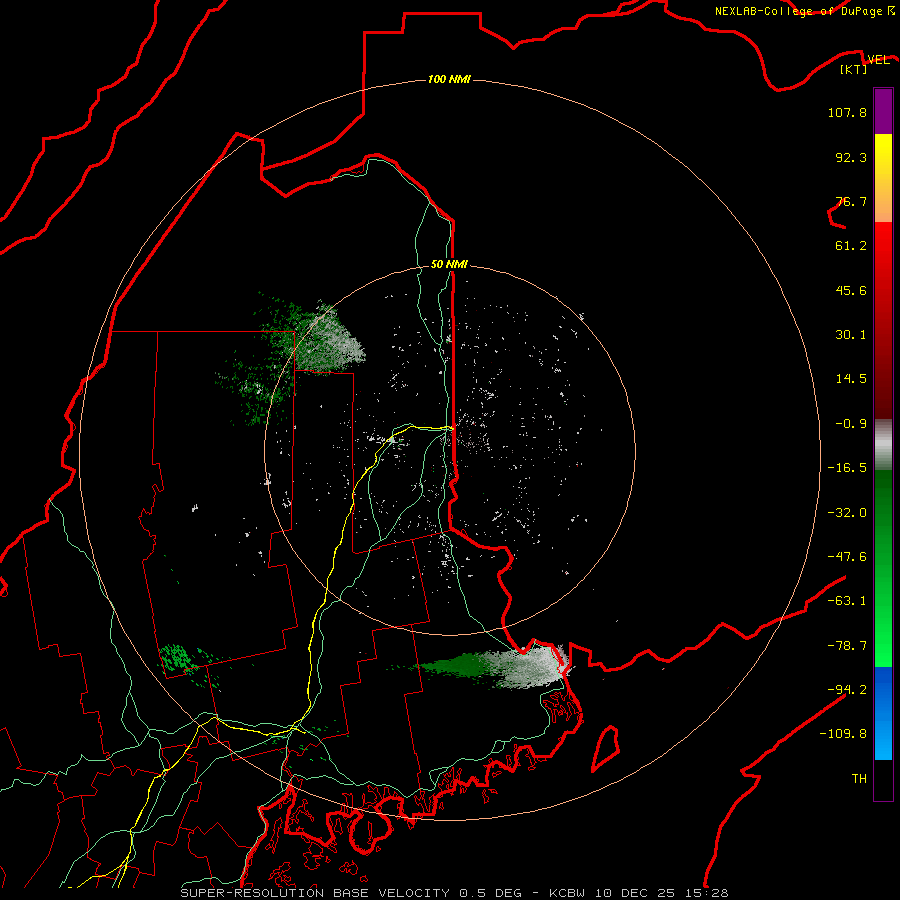Pick the purple segment of the velocity color bar

[883, 111]
